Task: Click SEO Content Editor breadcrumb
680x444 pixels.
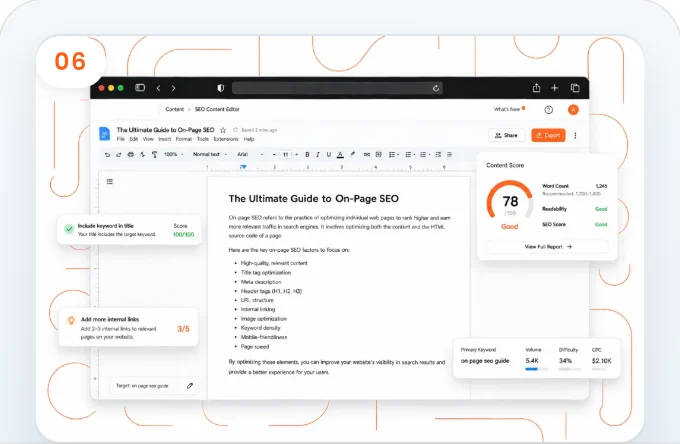Action: pyautogui.click(x=217, y=109)
